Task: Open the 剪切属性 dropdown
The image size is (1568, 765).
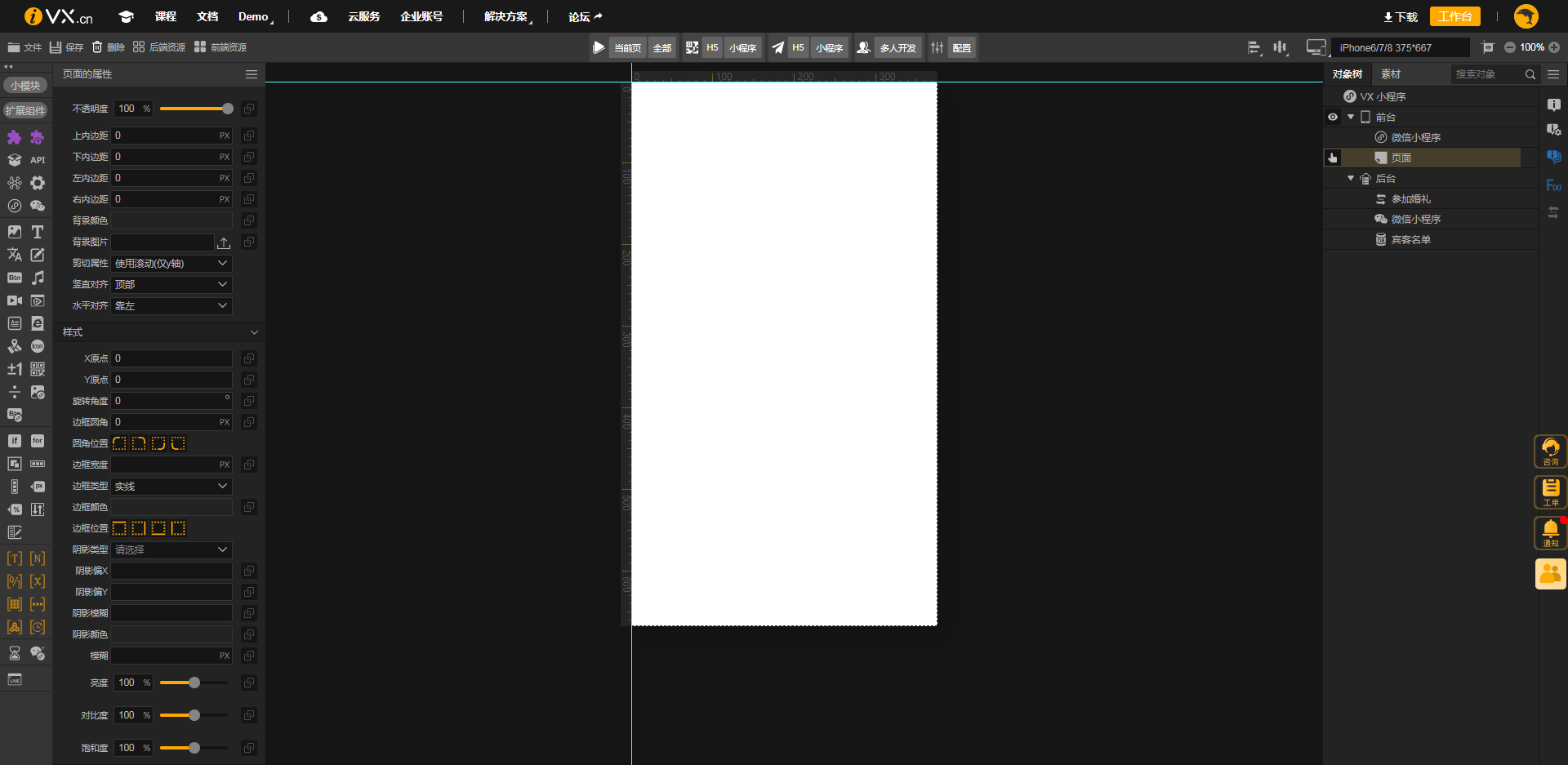Action: tap(171, 263)
